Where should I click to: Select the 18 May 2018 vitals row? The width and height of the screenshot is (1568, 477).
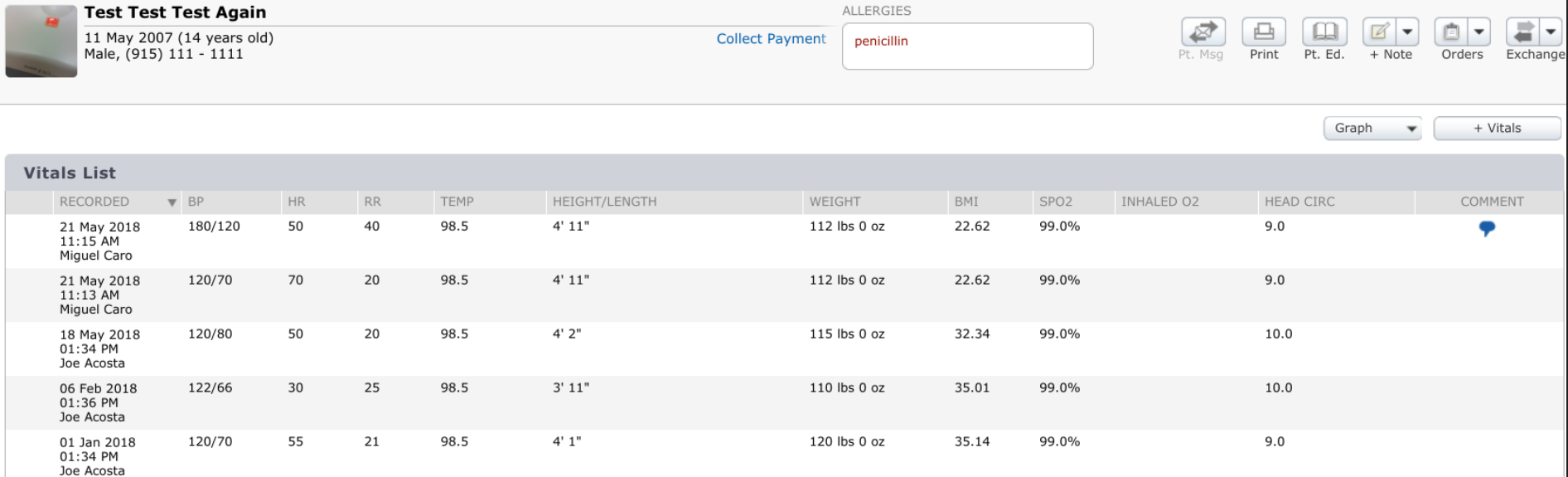click(x=784, y=348)
